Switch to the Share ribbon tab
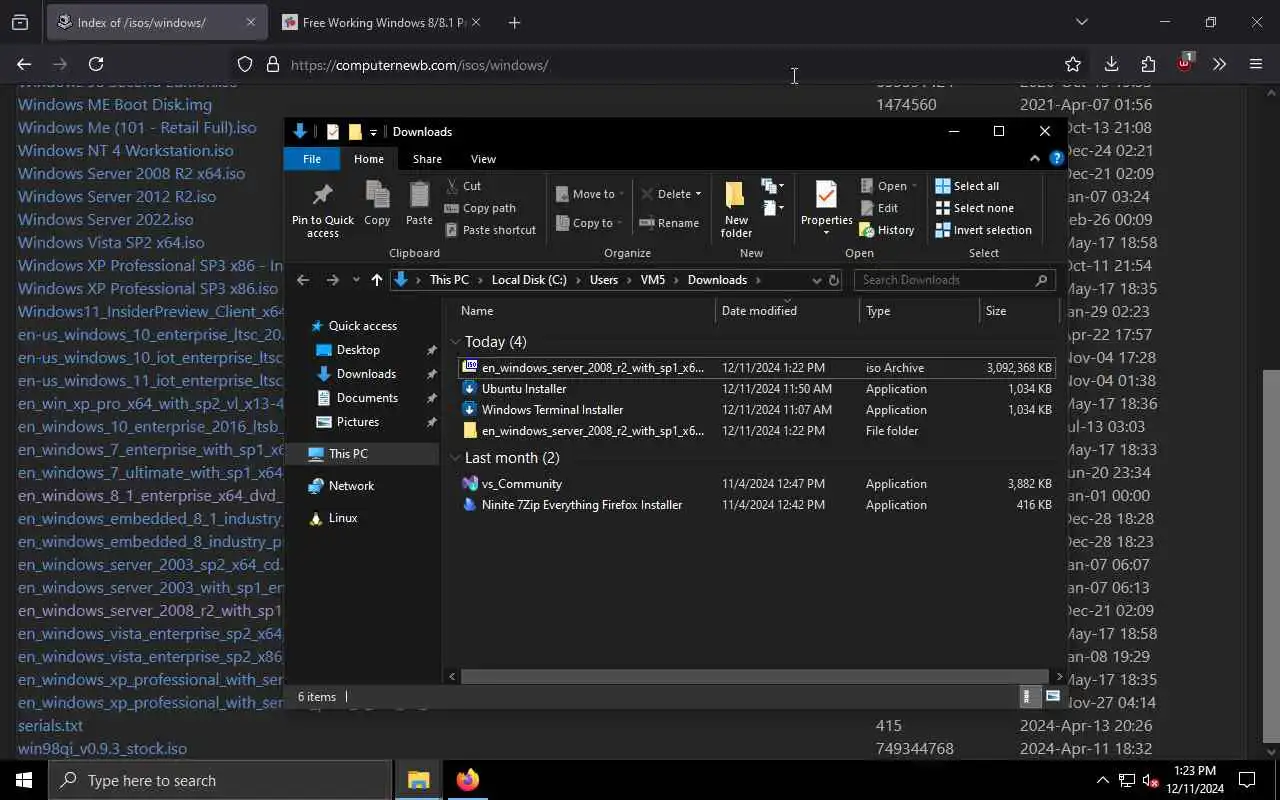The image size is (1280, 800). click(x=427, y=159)
